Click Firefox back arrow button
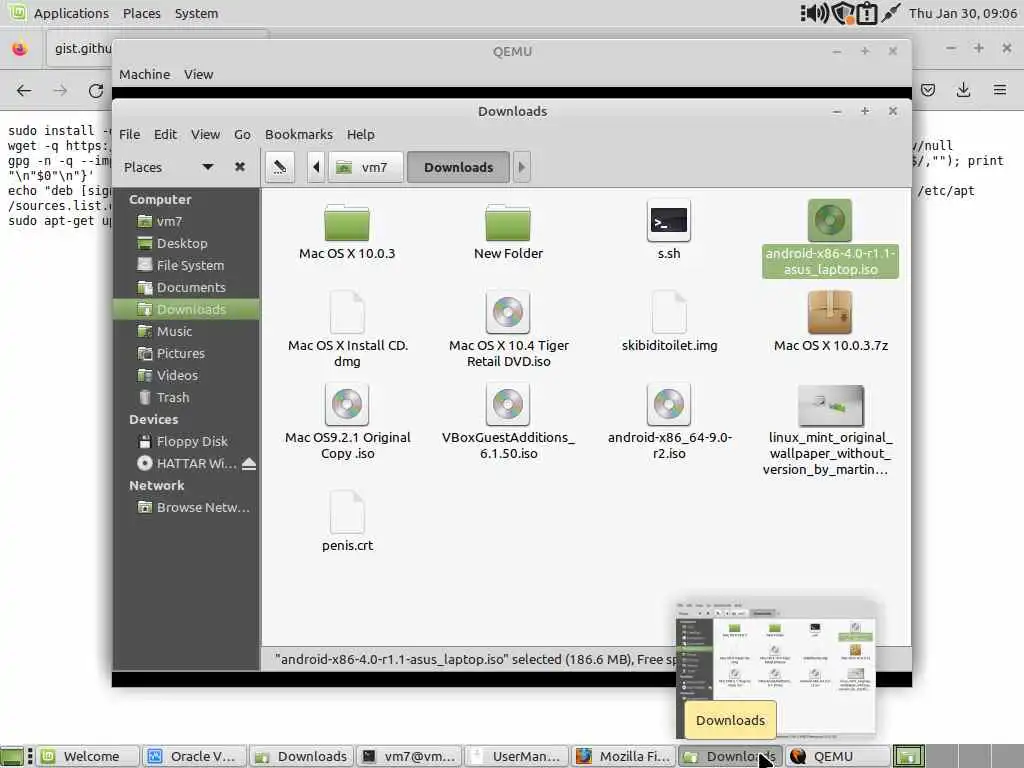1024x768 pixels. (24, 90)
